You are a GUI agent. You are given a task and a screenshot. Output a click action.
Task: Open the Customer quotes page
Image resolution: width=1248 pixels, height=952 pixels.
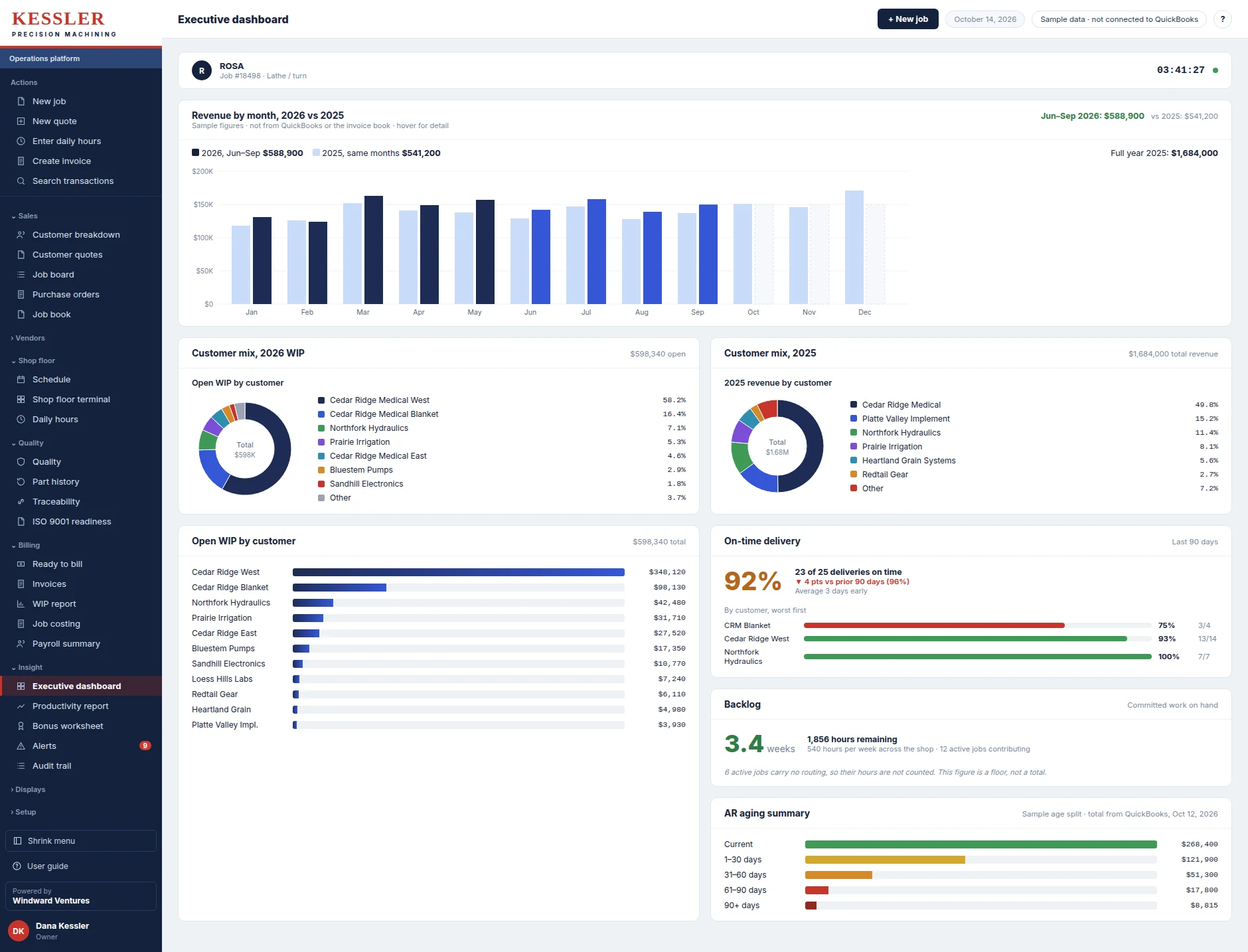click(x=81, y=255)
